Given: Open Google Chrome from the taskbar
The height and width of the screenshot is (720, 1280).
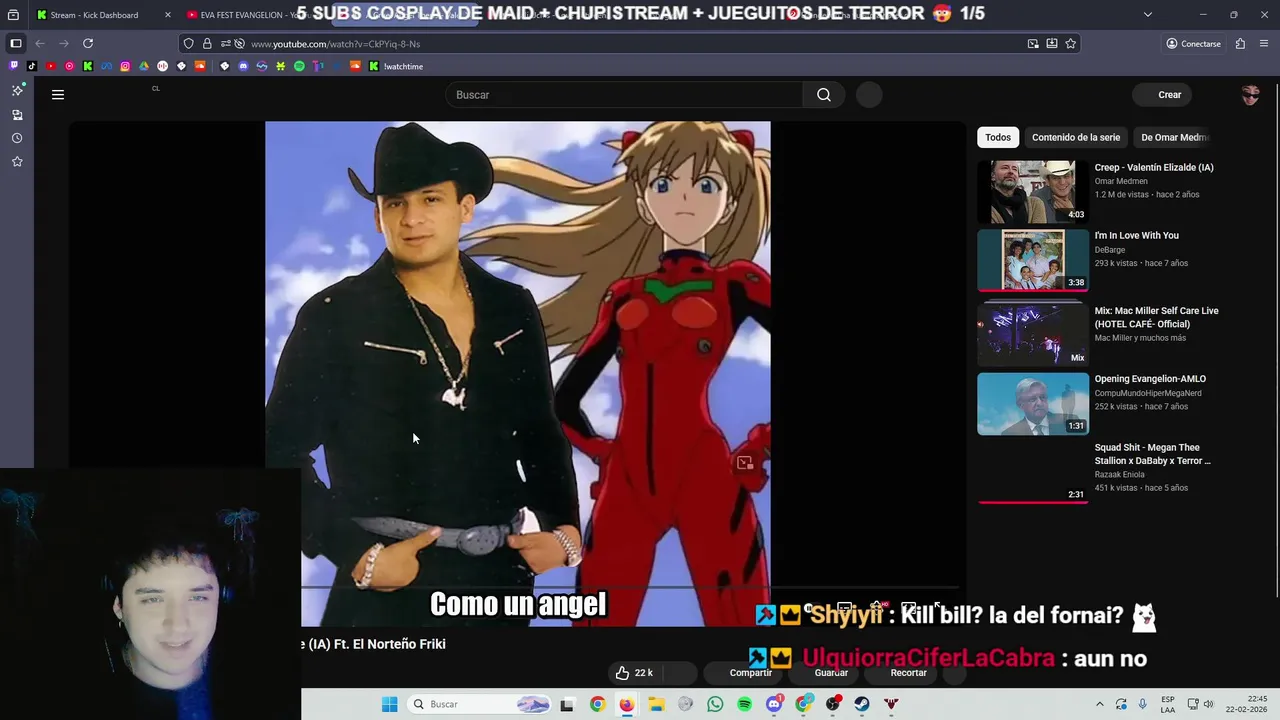Looking at the screenshot, I should pos(597,704).
